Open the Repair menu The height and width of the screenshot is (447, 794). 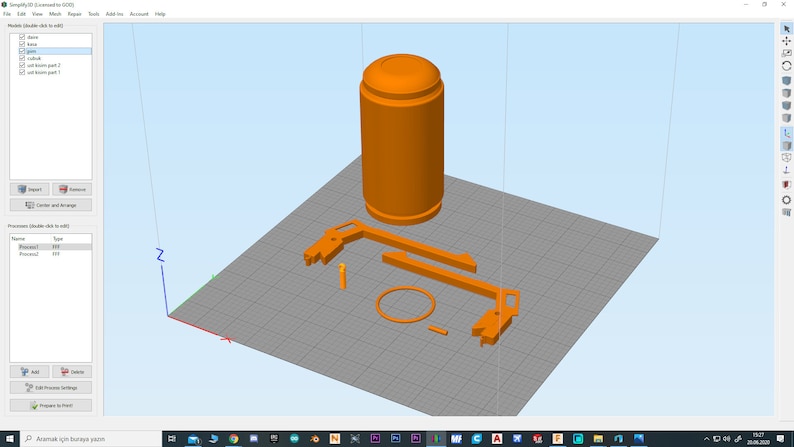pos(74,14)
